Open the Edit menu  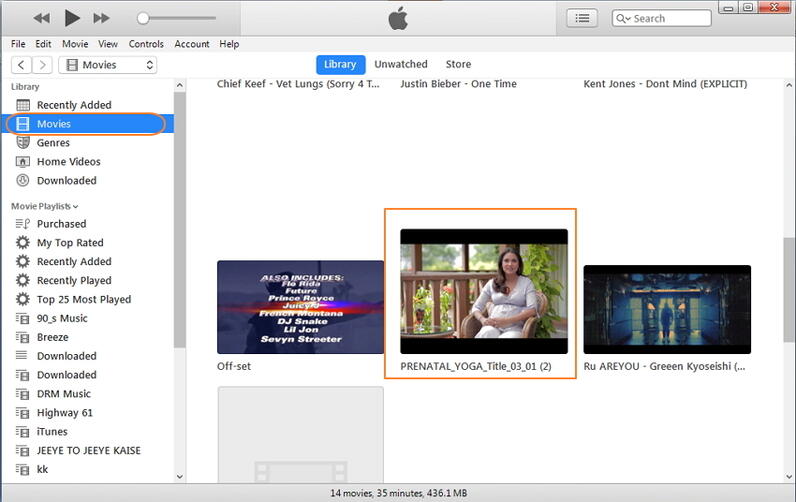pyautogui.click(x=43, y=44)
